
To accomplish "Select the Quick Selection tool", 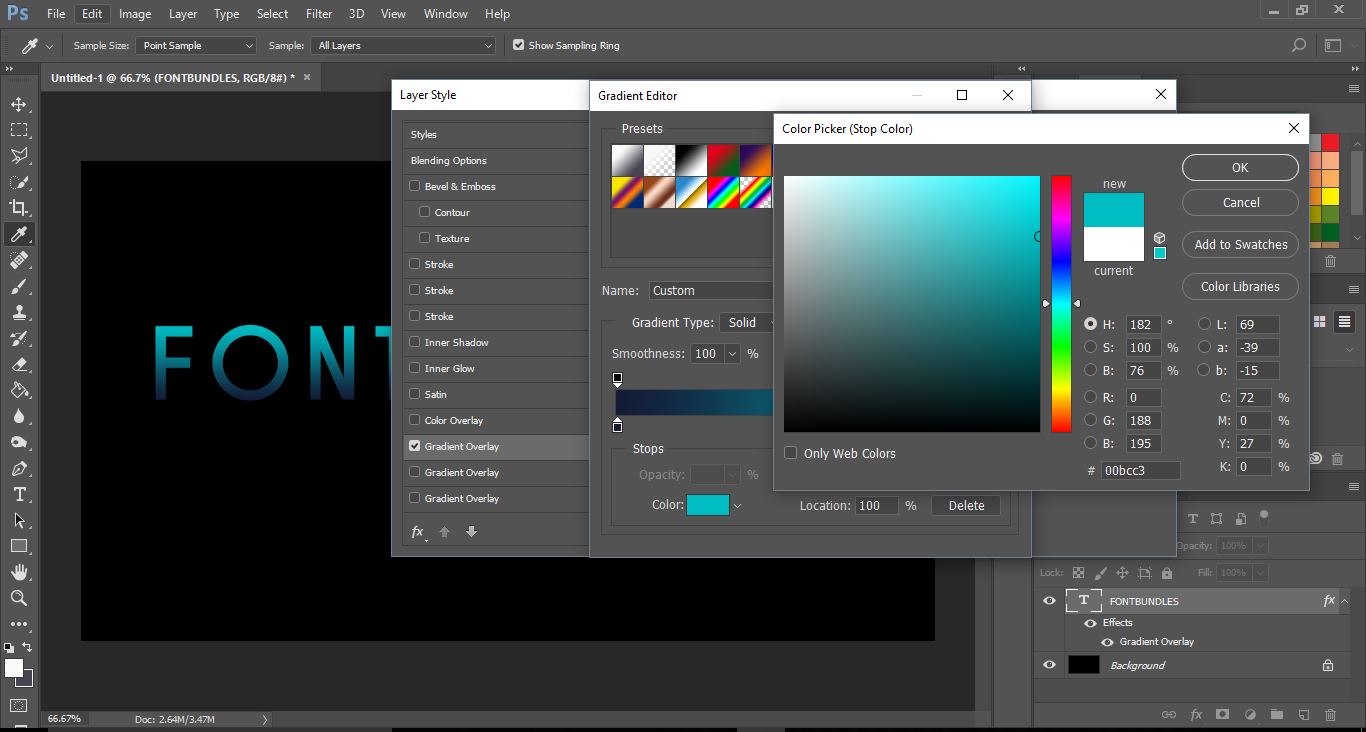I will pyautogui.click(x=19, y=182).
